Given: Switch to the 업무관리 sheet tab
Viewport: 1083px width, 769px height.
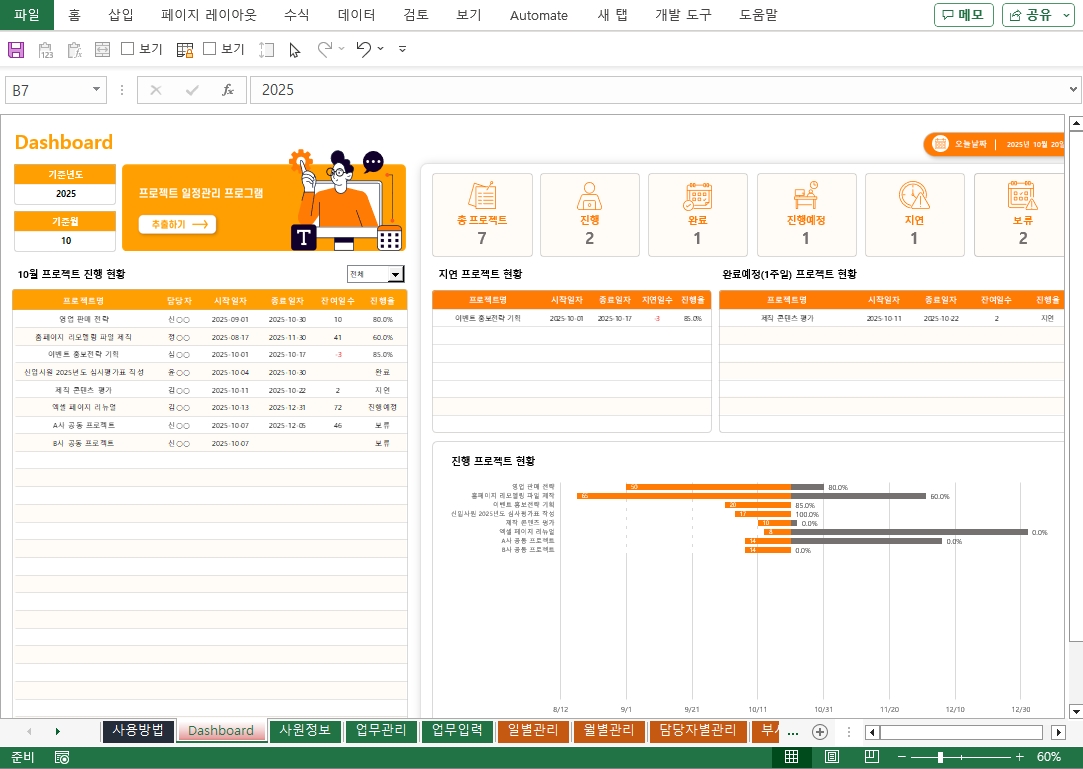Looking at the screenshot, I should 381,731.
